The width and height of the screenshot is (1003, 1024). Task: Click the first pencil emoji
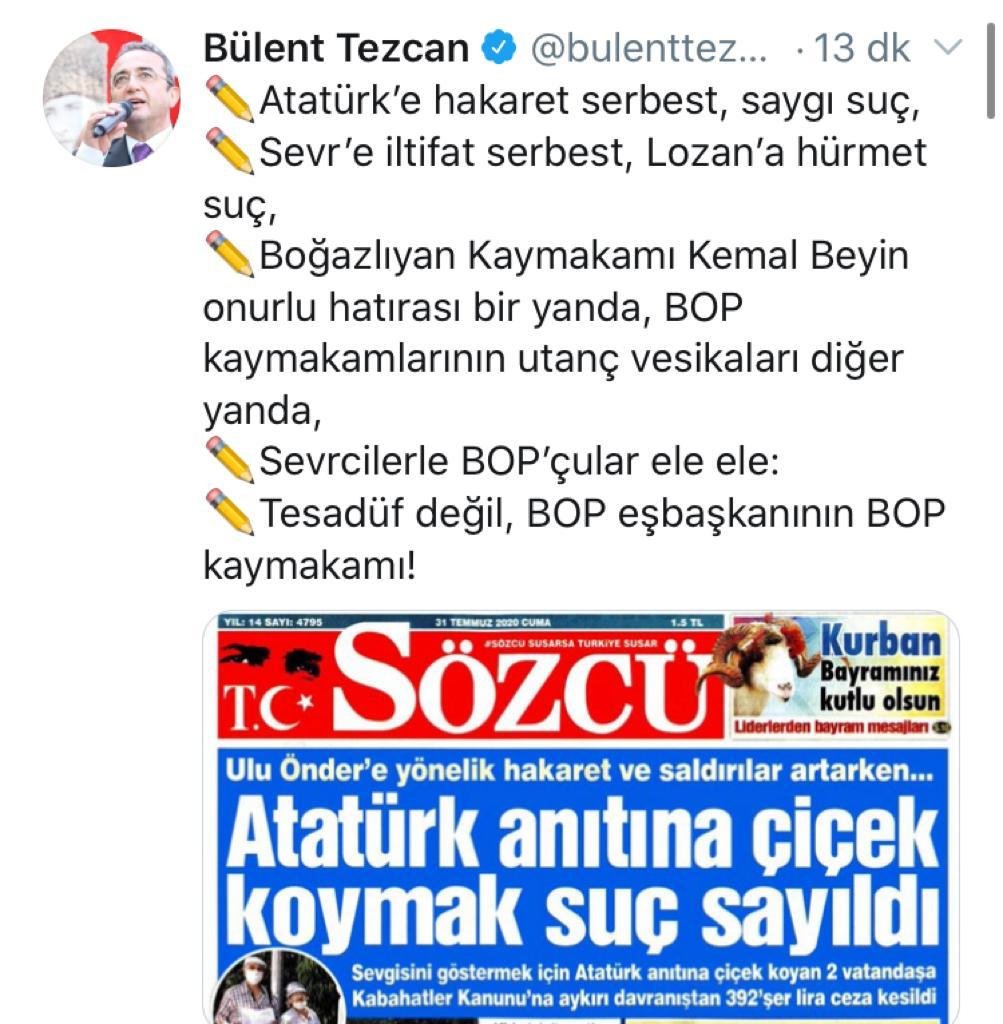coord(230,99)
